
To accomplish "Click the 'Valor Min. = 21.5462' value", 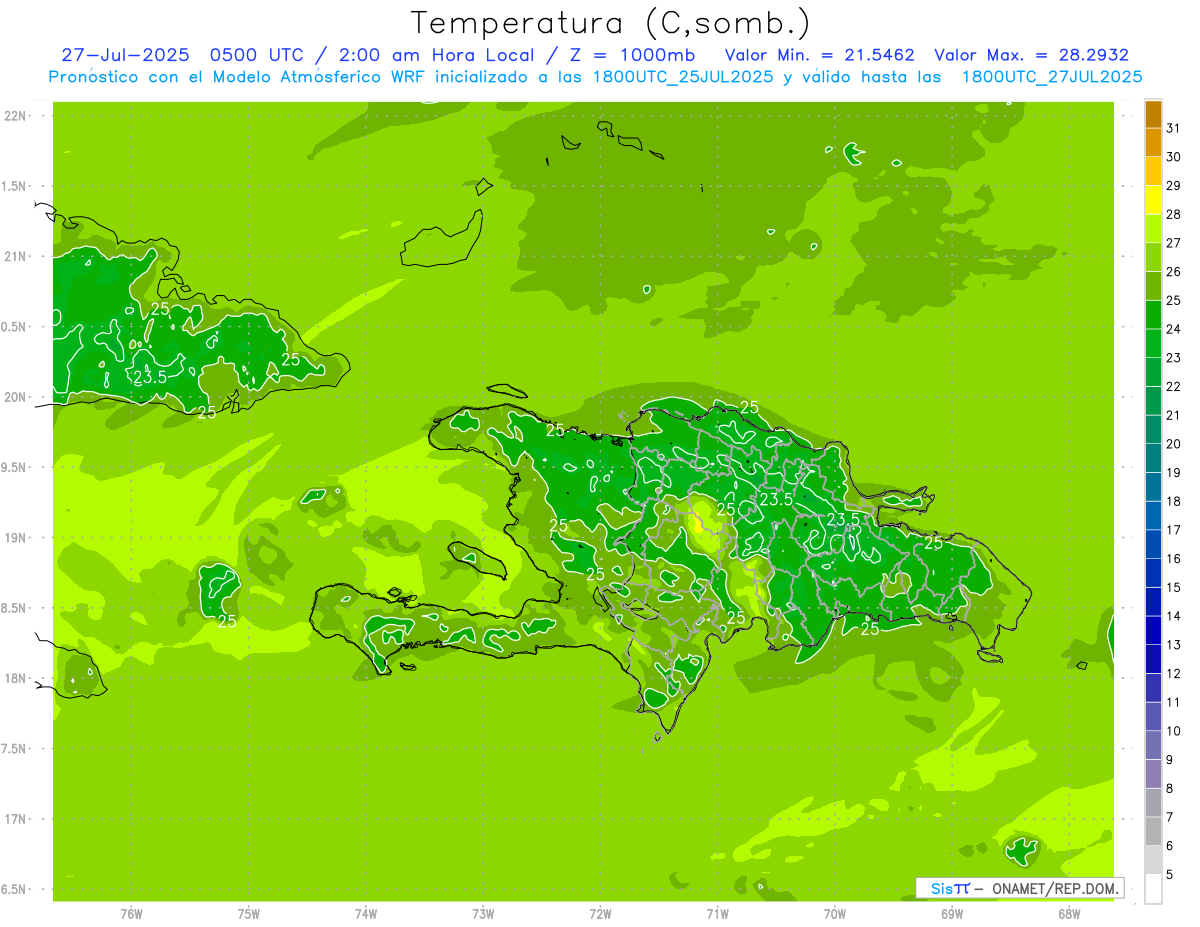I will click(x=819, y=55).
